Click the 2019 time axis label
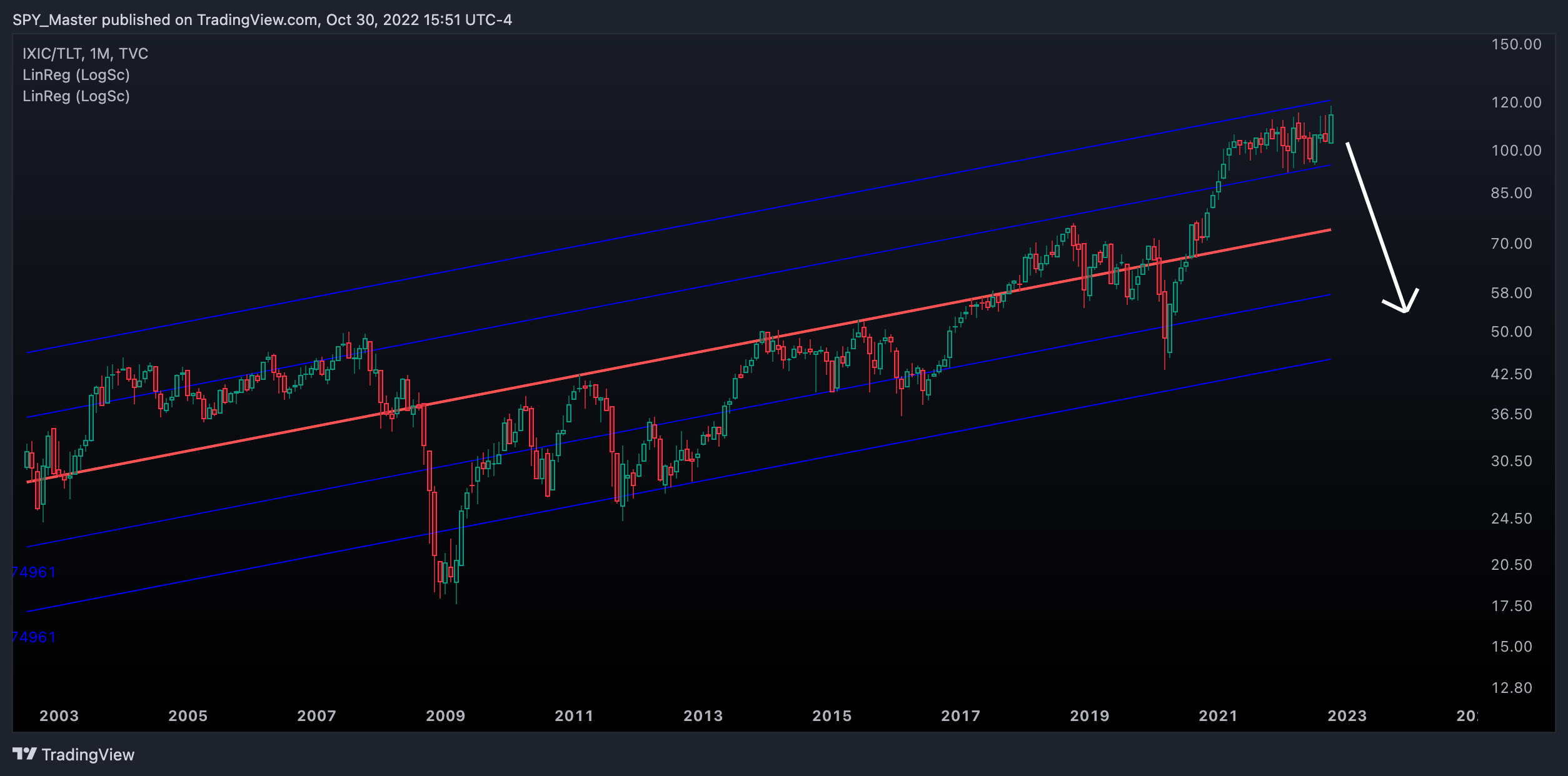 tap(1090, 716)
